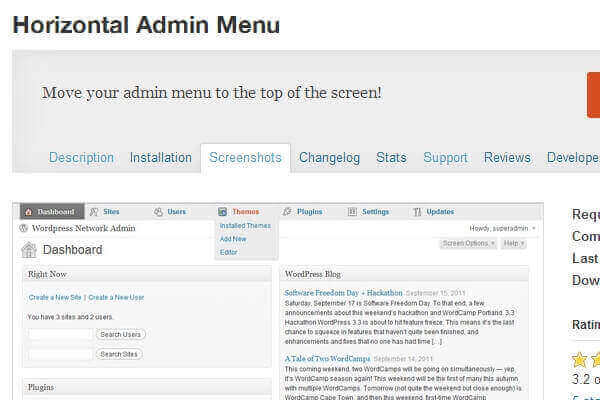Click the Horizontal Admin Menu page title
The width and height of the screenshot is (600, 400).
click(146, 25)
